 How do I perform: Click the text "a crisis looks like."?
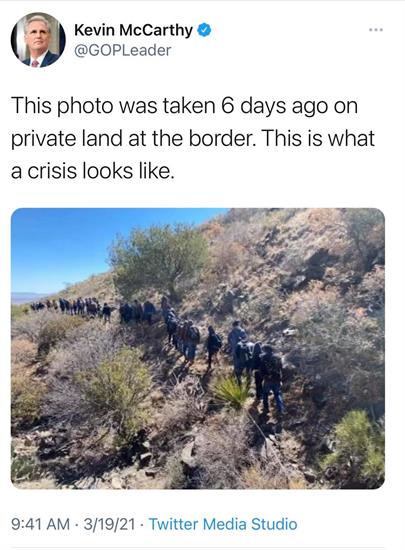click(93, 171)
